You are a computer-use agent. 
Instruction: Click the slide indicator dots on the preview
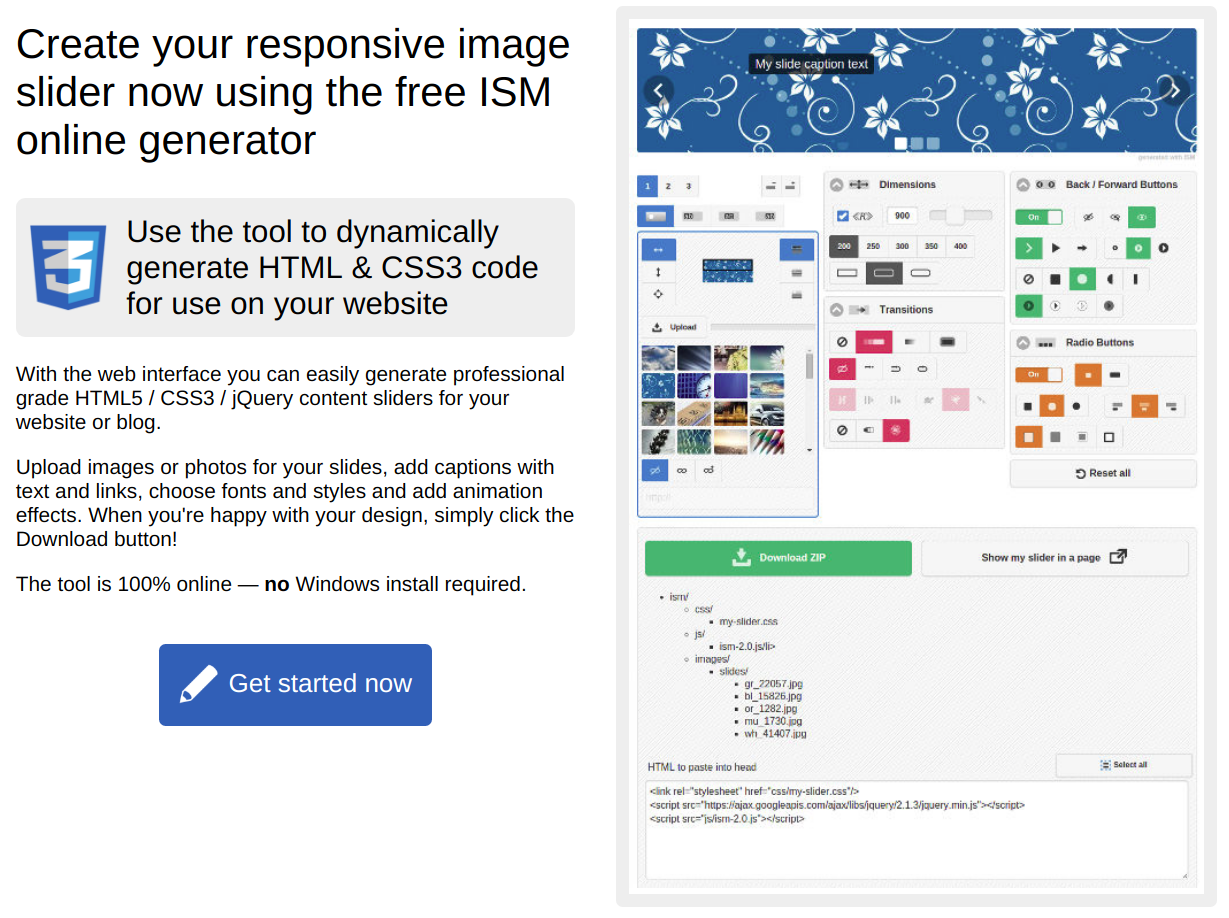[x=917, y=144]
